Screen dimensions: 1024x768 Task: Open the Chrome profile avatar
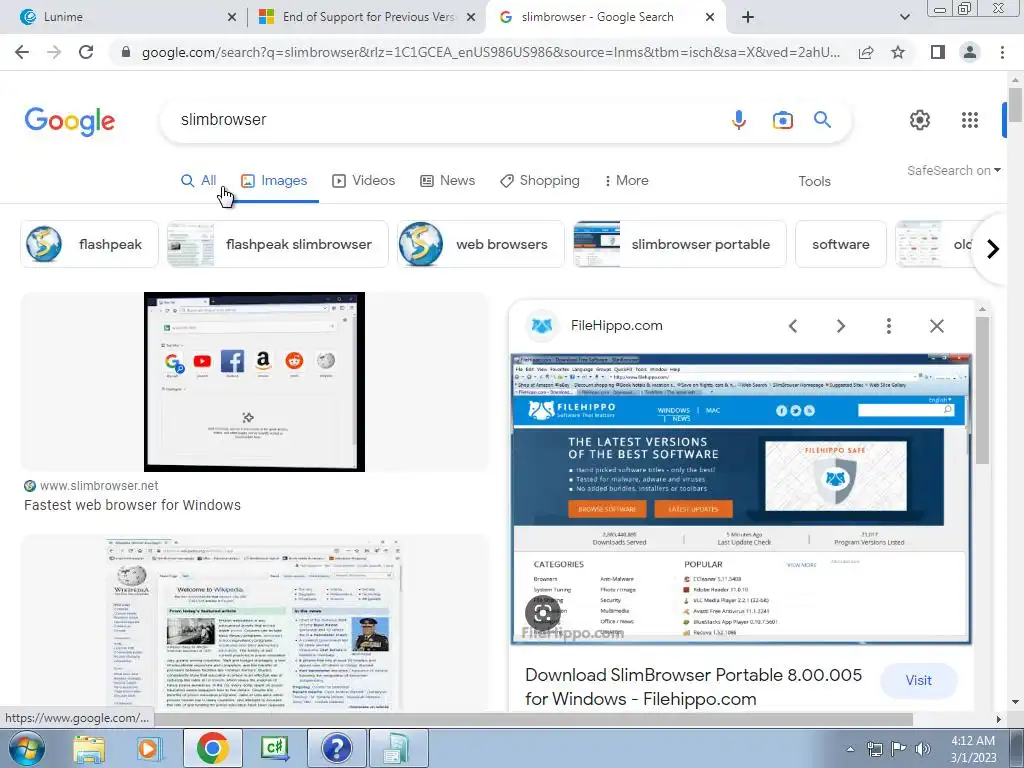970,52
